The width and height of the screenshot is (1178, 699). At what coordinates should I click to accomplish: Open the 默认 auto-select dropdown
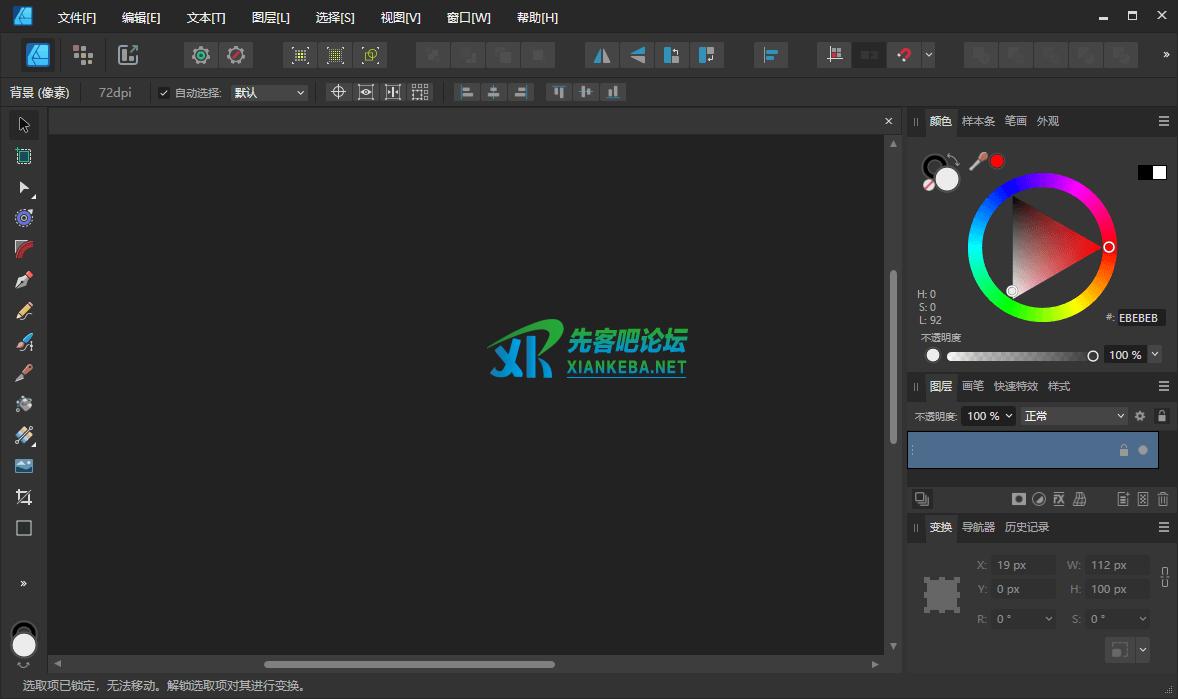268,92
